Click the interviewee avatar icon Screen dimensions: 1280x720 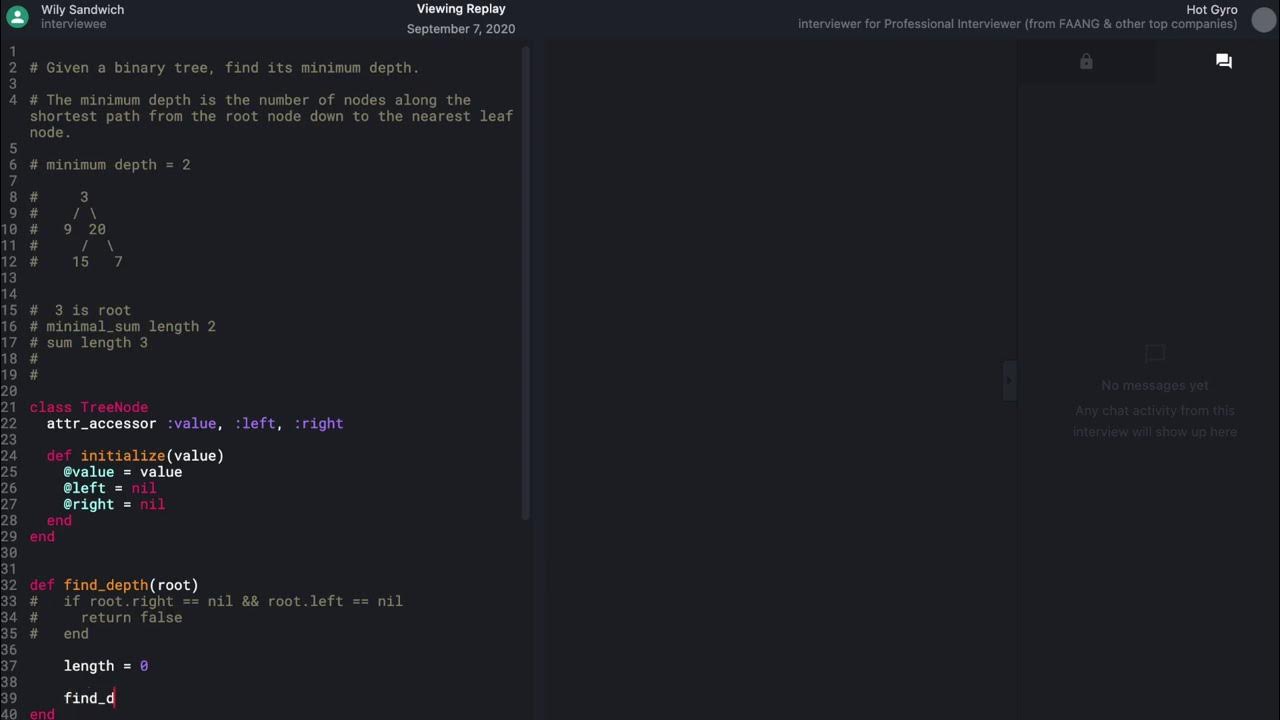pyautogui.click(x=17, y=16)
